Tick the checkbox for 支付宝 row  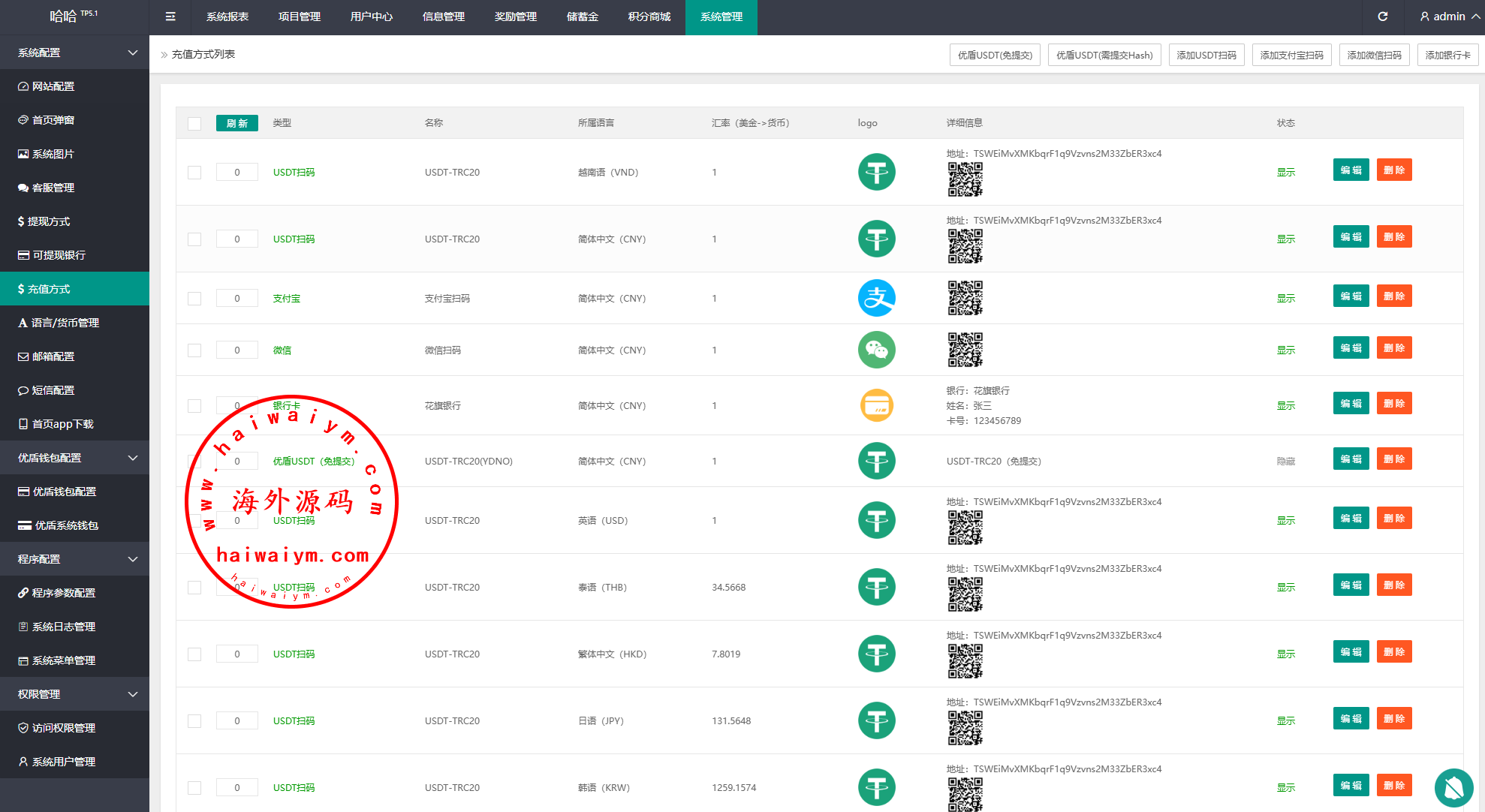pos(194,299)
